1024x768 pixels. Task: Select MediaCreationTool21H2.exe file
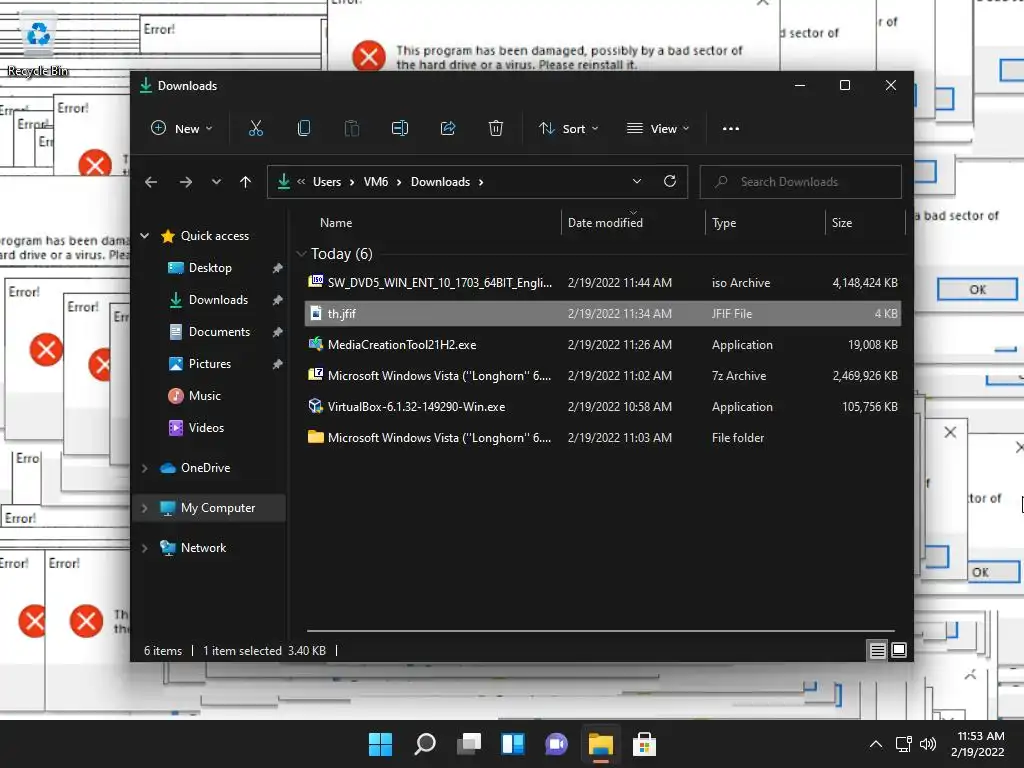[603, 345]
